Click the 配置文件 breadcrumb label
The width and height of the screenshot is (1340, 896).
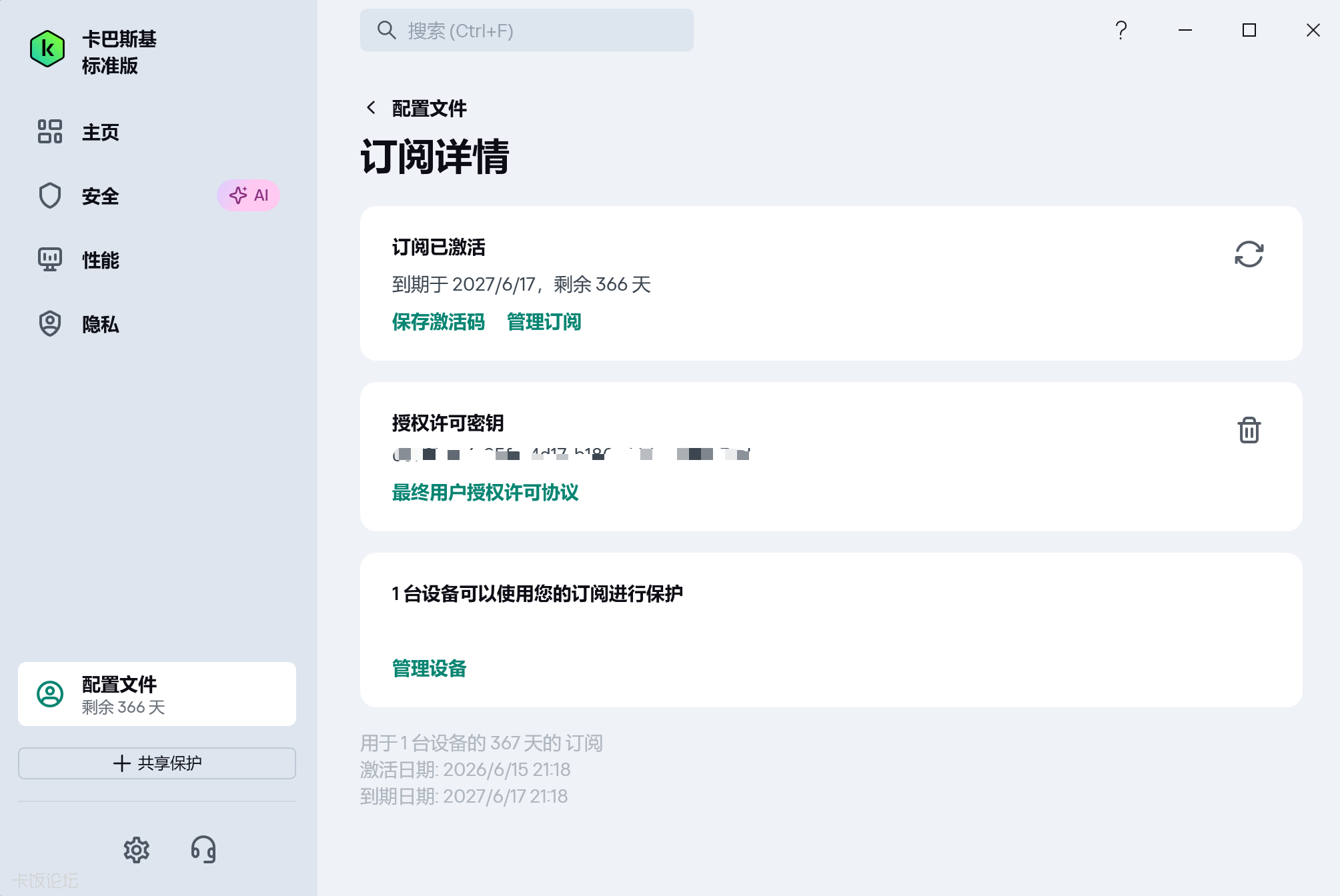[429, 108]
